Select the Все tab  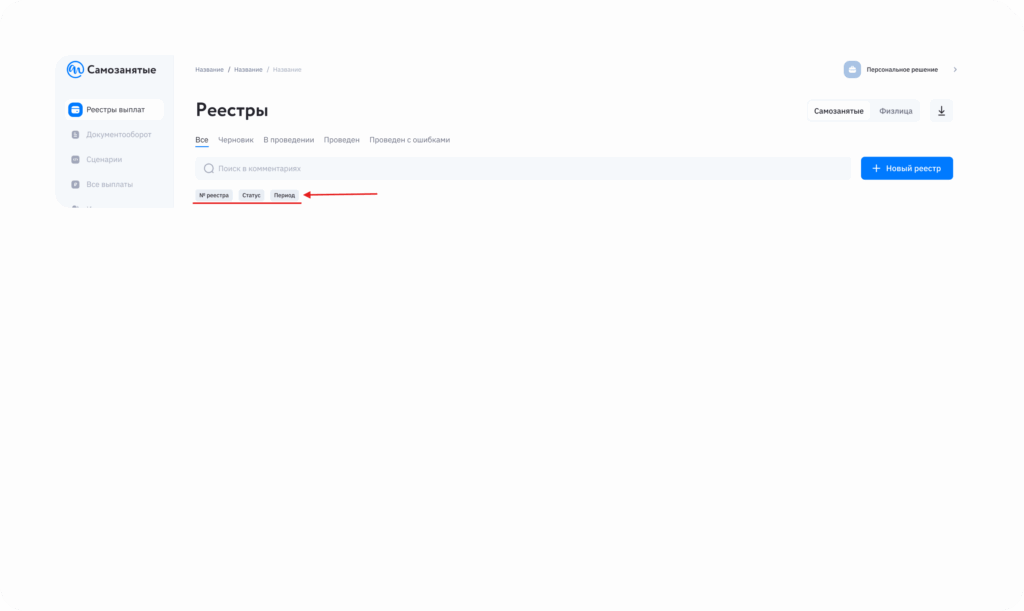pos(202,140)
